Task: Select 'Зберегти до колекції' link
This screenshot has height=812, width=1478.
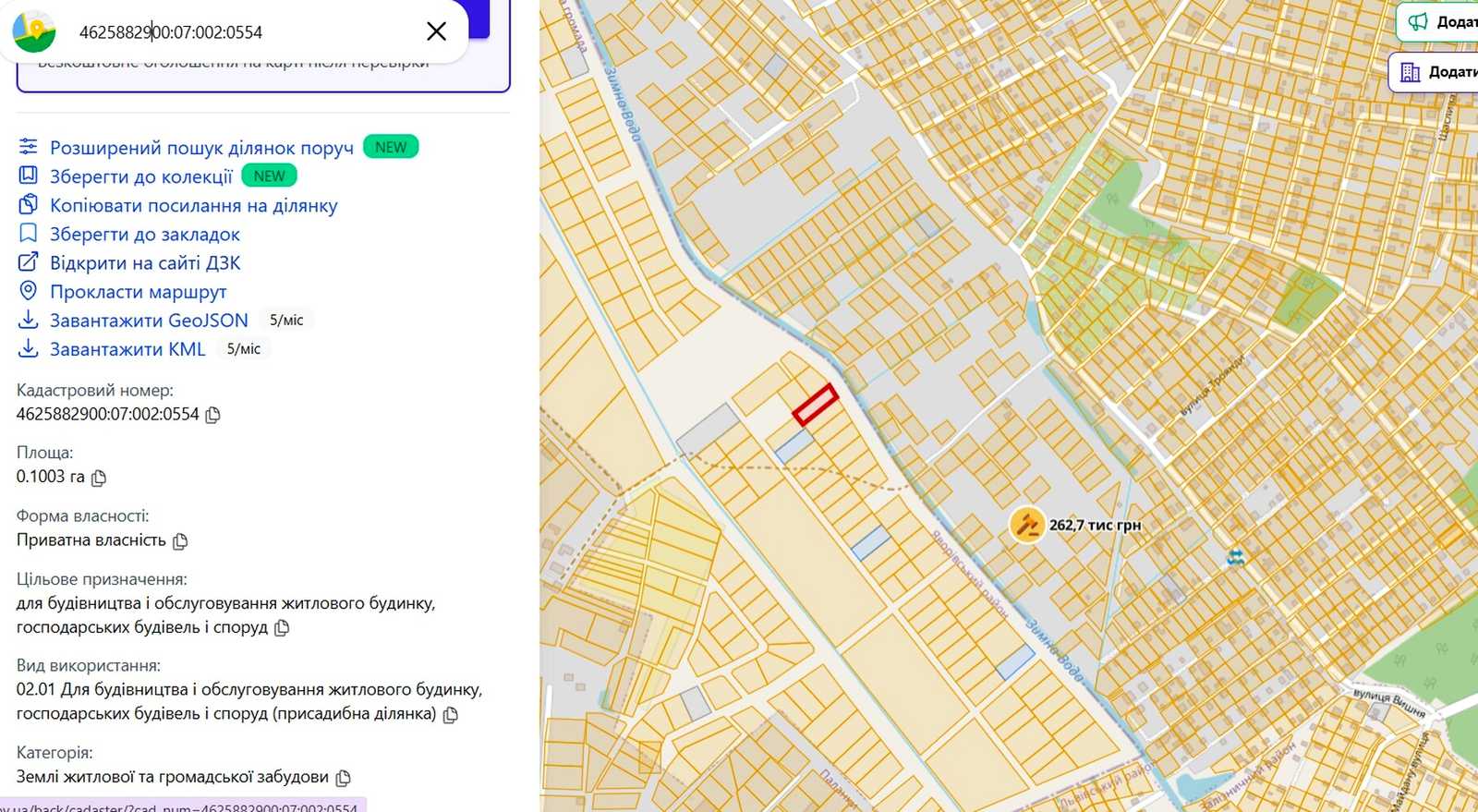Action: coord(141,176)
